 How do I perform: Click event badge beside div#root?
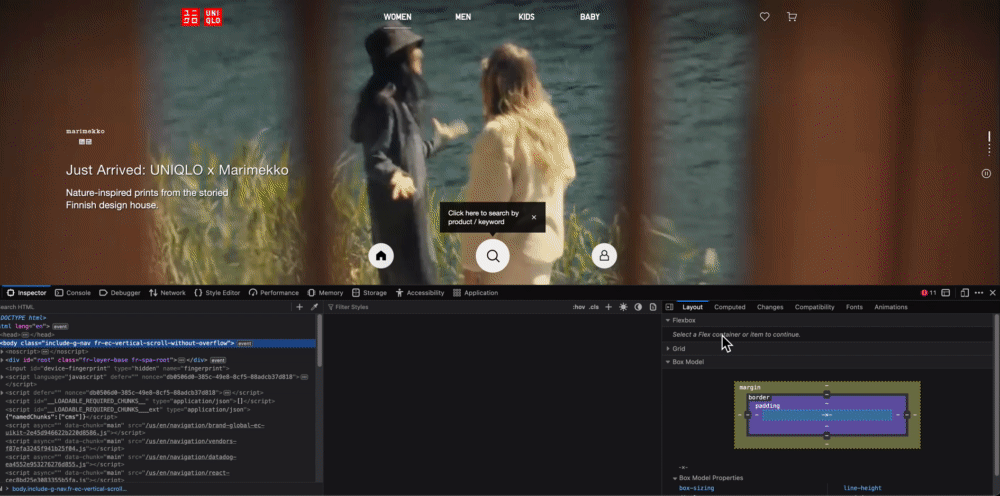tap(219, 360)
